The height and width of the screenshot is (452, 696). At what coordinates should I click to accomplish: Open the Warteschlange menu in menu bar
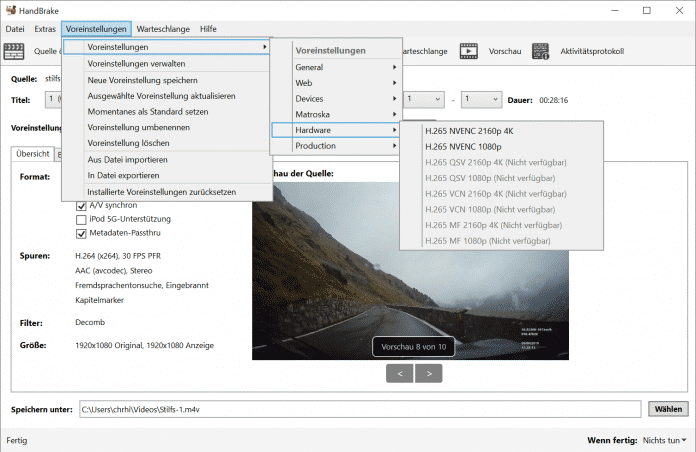pyautogui.click(x=163, y=29)
